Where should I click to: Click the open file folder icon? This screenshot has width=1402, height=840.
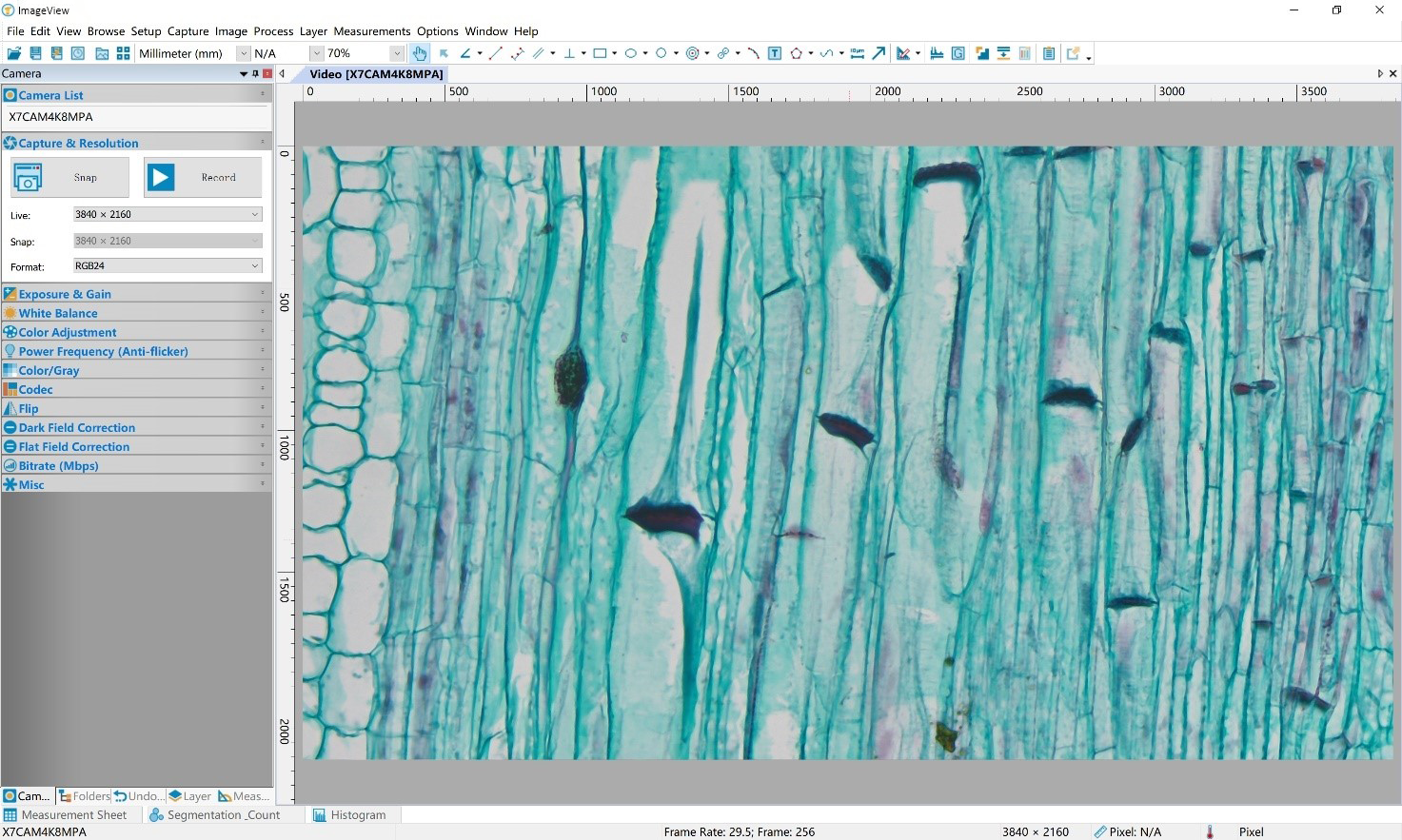(x=14, y=54)
